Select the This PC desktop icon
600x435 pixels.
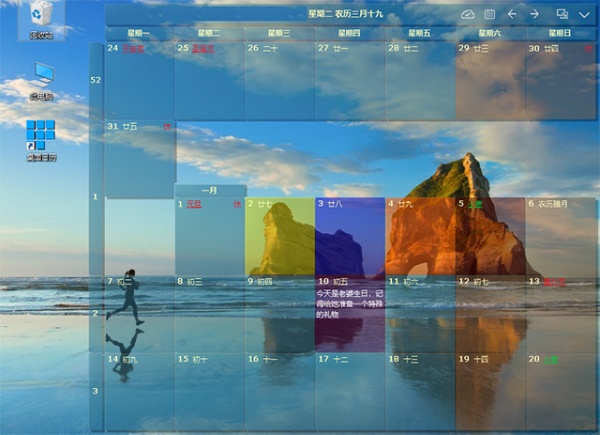(x=41, y=81)
